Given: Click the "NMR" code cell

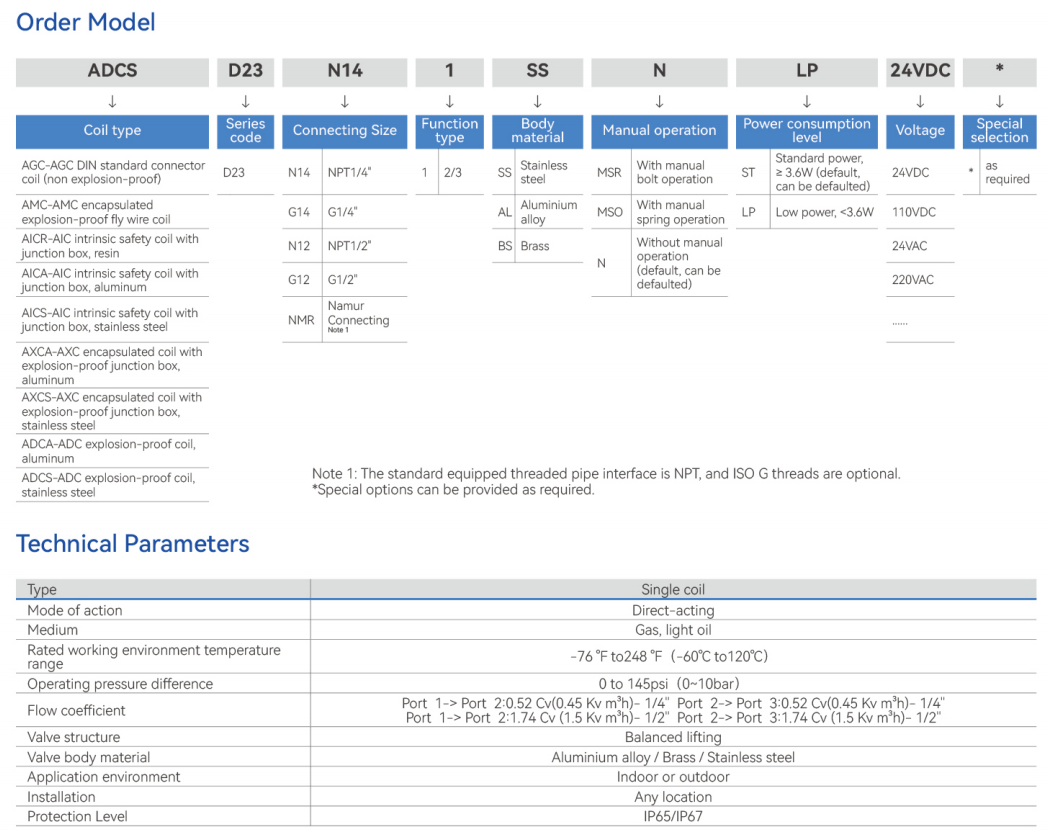Looking at the screenshot, I should (x=301, y=320).
